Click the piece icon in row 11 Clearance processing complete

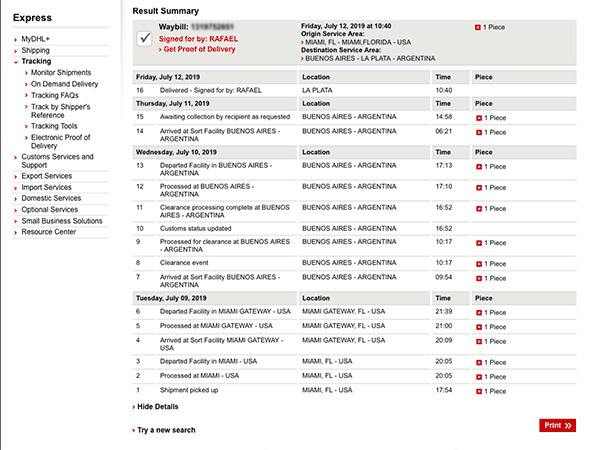pyautogui.click(x=479, y=209)
